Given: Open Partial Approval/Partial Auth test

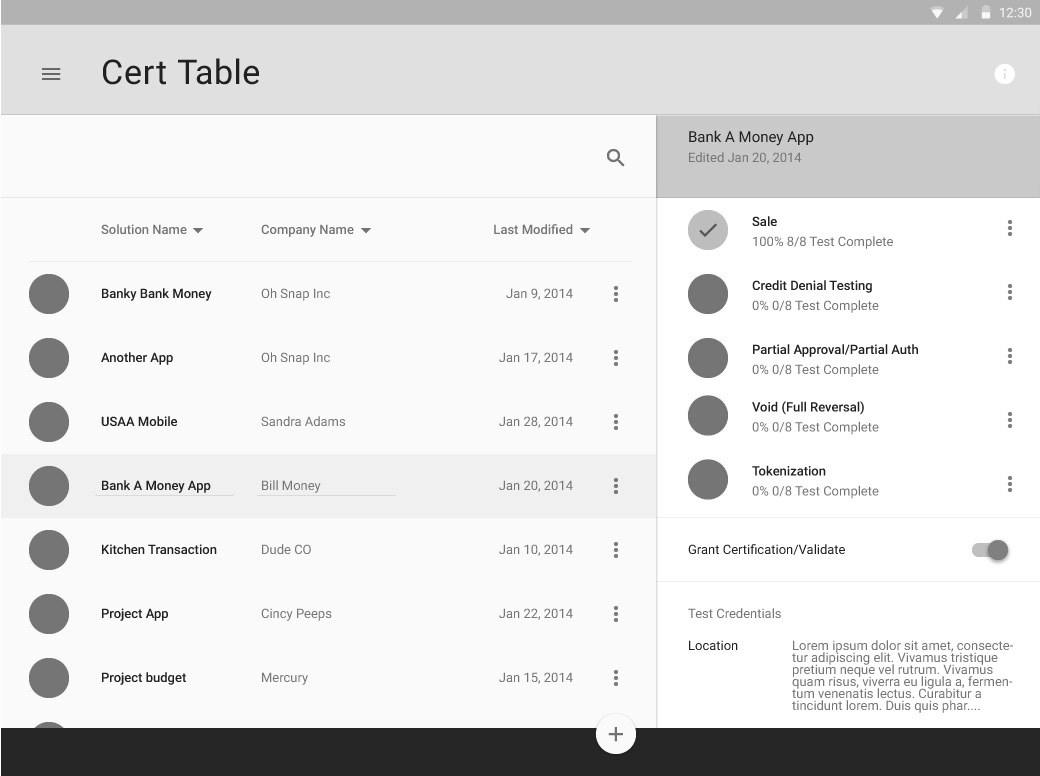Looking at the screenshot, I should 834,350.
